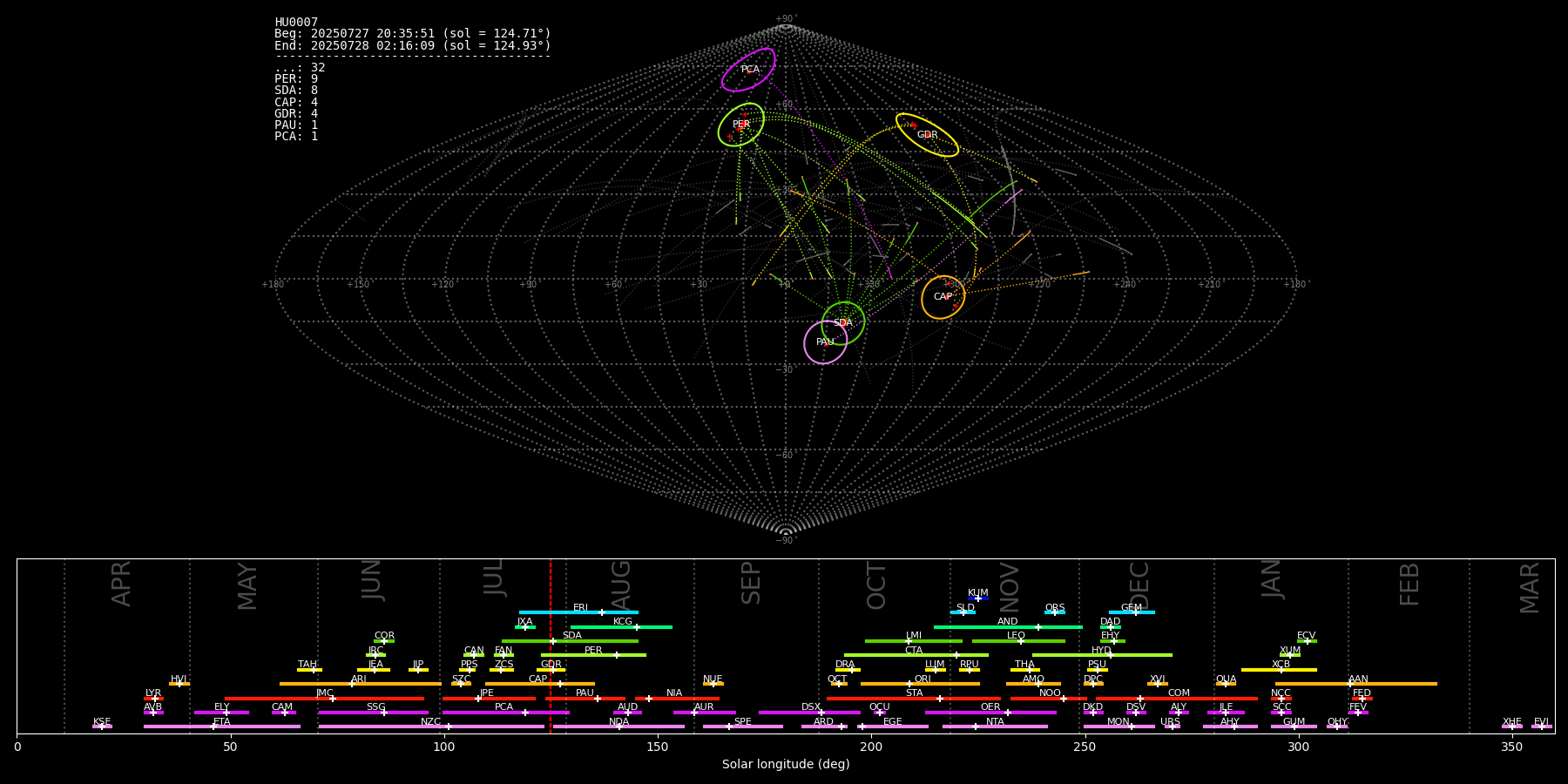Viewport: 1568px width, 784px height.
Task: Click the 'Solar longitude (deg)' axis label
Action: (x=786, y=765)
